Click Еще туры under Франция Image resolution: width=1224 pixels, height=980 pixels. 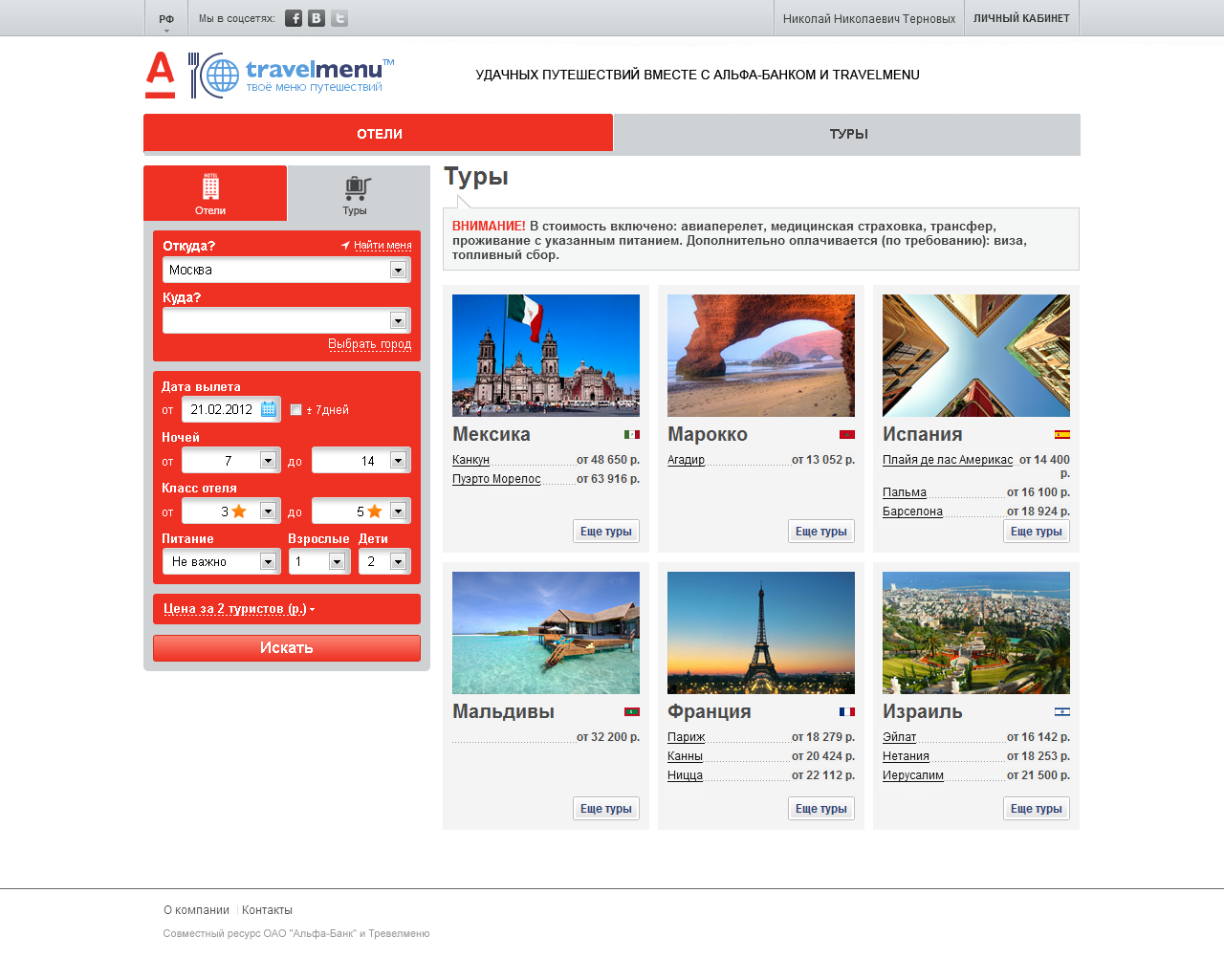click(x=821, y=809)
